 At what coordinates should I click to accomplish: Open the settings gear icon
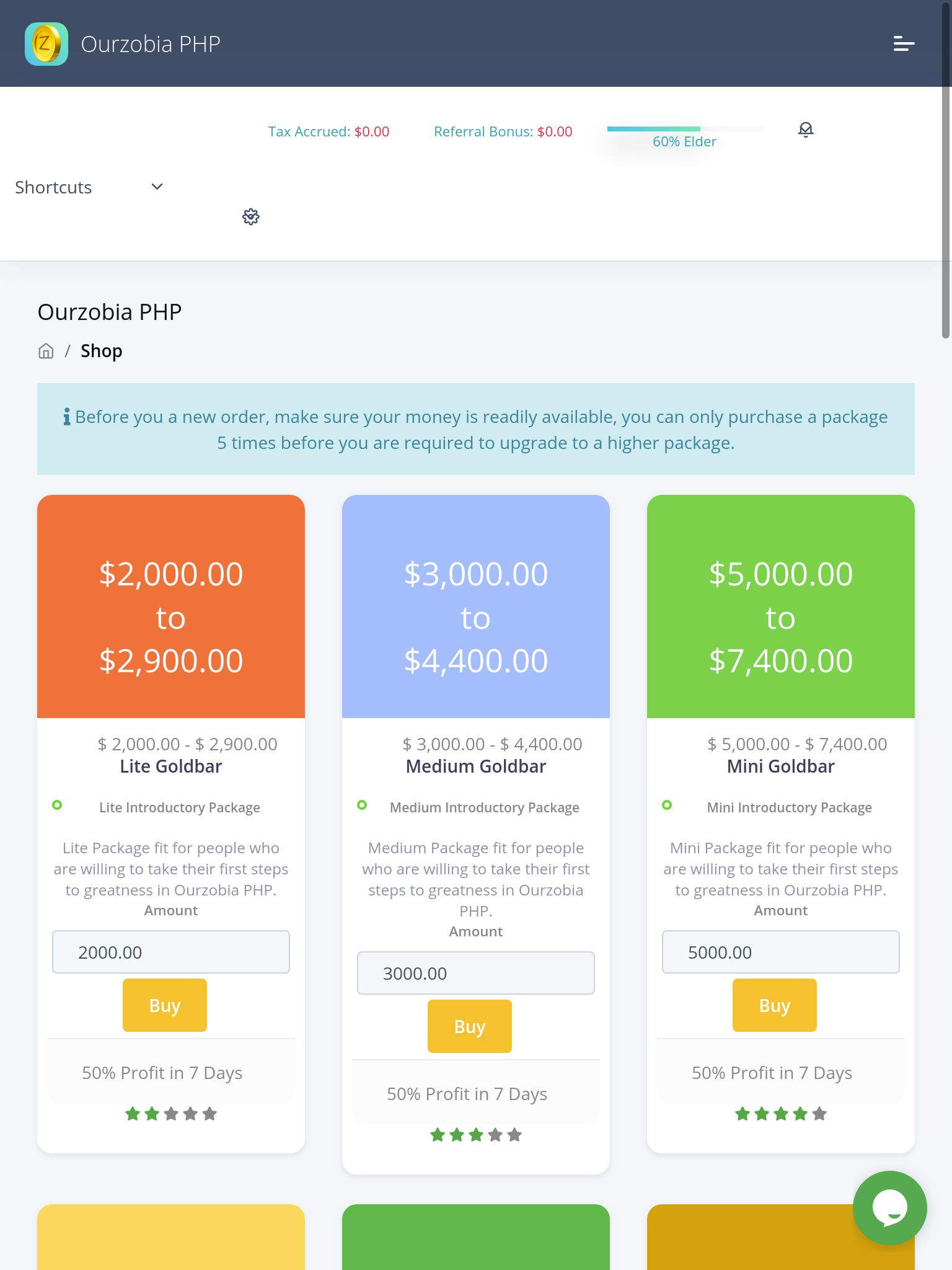click(x=251, y=217)
